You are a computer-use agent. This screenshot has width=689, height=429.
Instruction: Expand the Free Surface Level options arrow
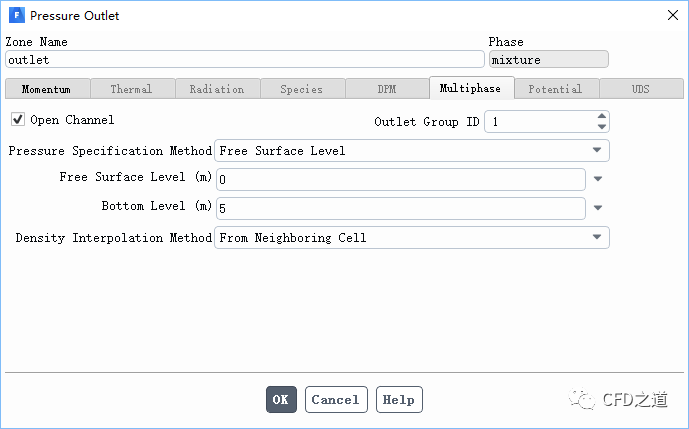(598, 180)
